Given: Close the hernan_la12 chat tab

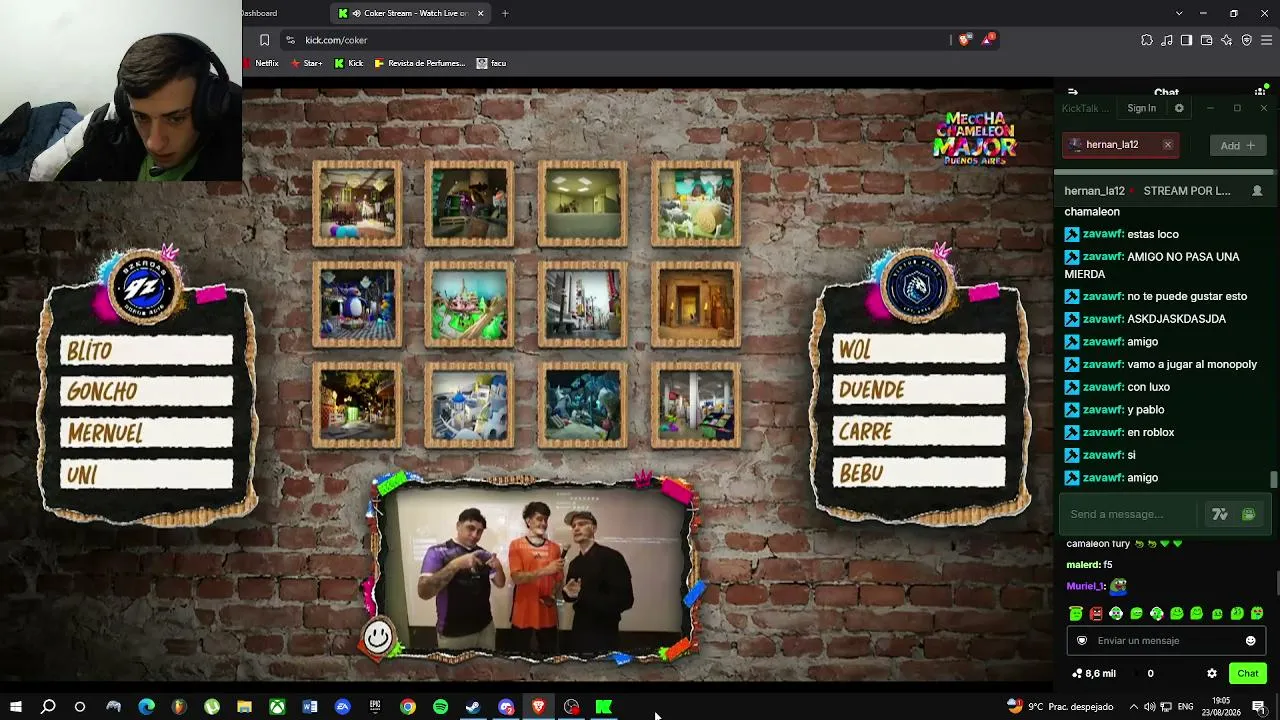Looking at the screenshot, I should 1167,145.
